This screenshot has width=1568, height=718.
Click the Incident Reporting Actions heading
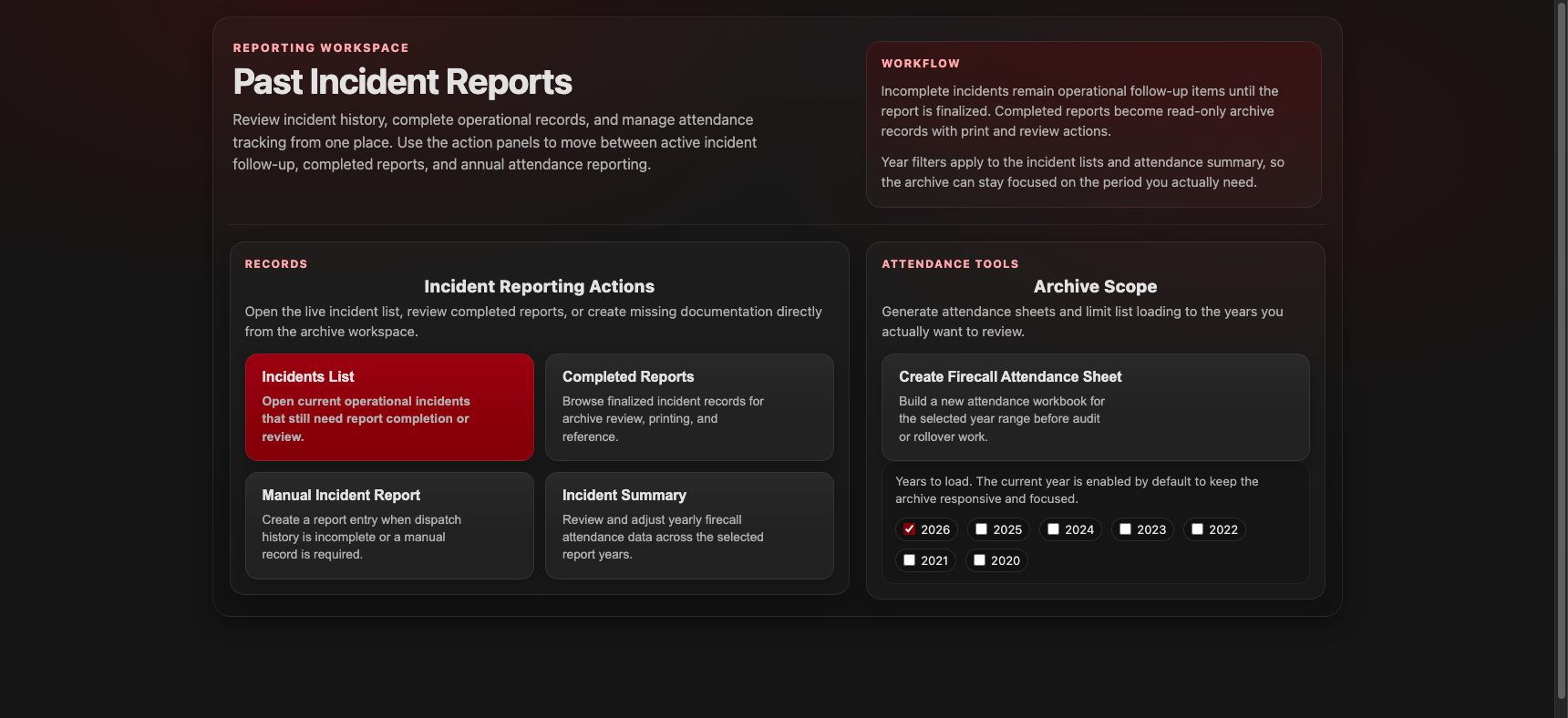point(539,286)
